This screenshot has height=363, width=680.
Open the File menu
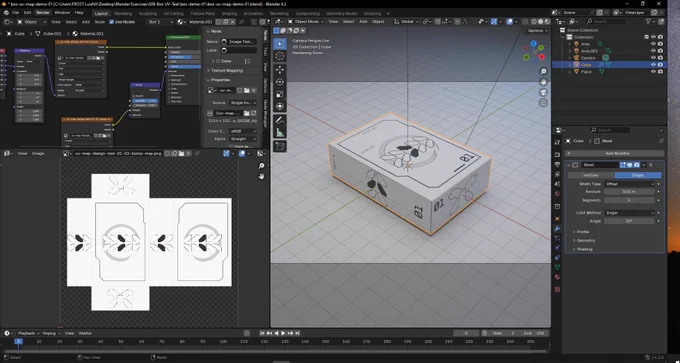pyautogui.click(x=15, y=13)
